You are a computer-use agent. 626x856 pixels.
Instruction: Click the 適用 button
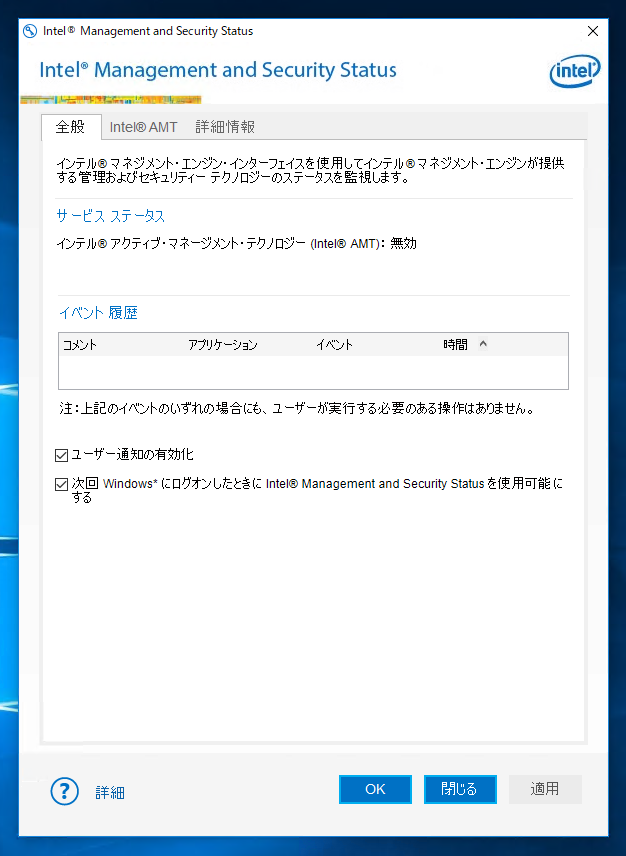click(545, 789)
